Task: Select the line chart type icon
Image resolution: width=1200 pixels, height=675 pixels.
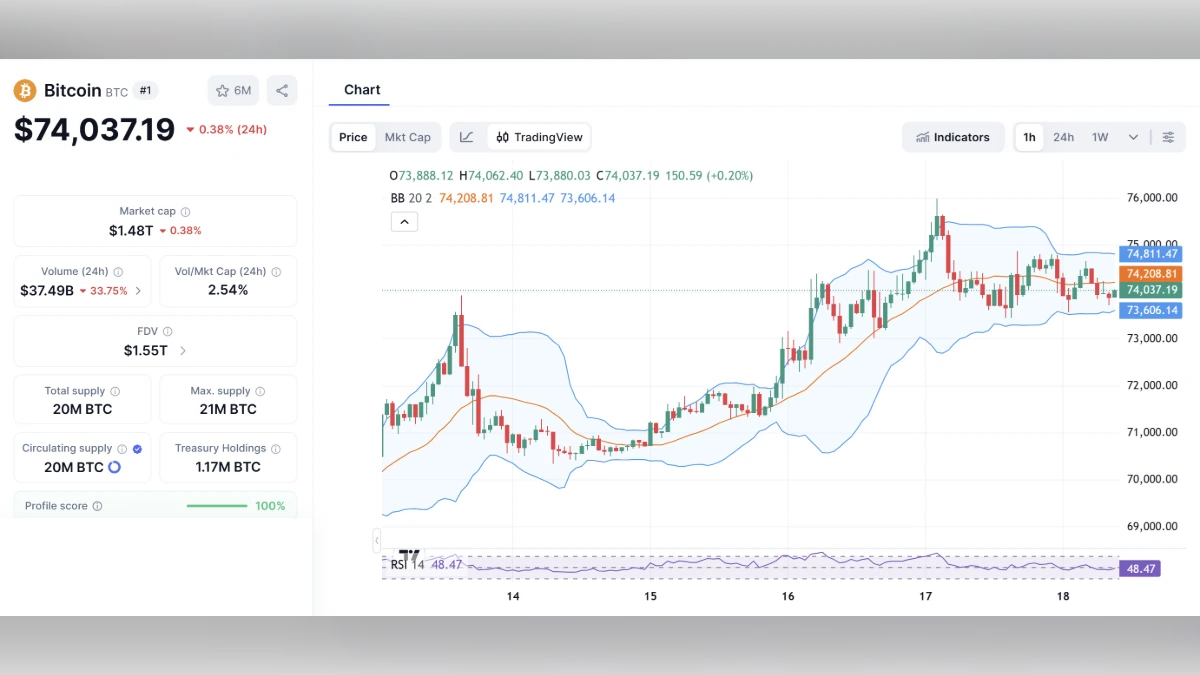Action: [x=467, y=137]
